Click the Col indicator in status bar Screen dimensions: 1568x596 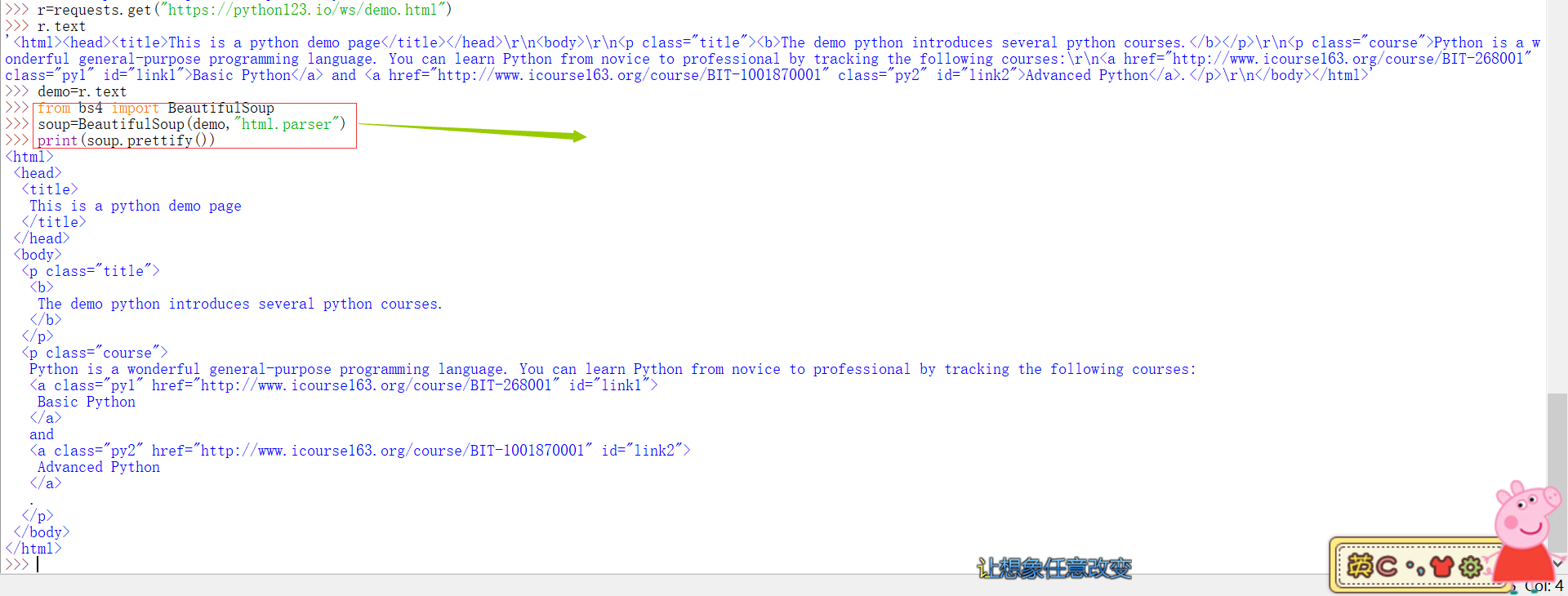(x=1544, y=586)
